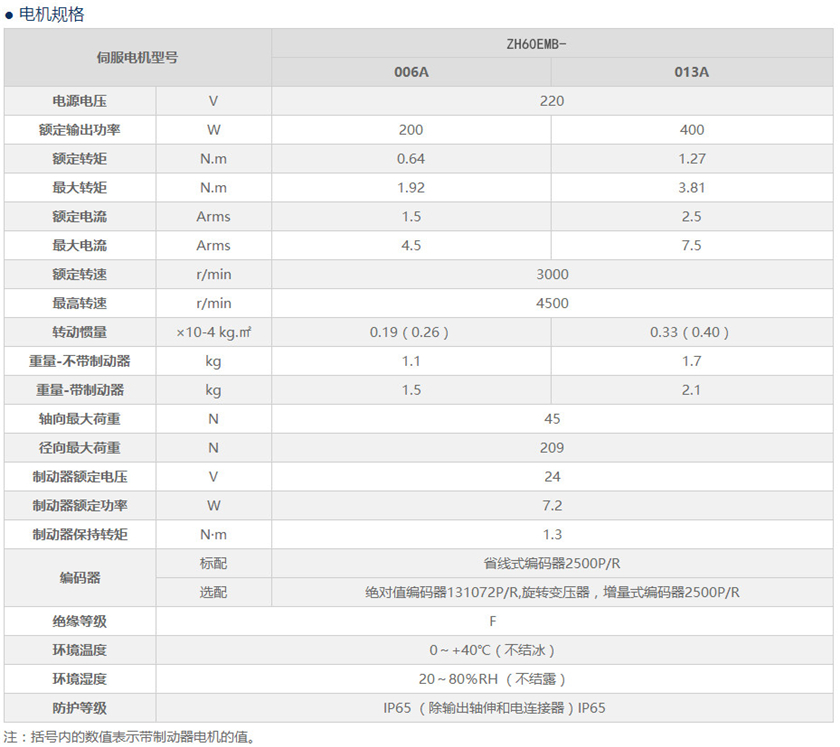
Task: Click the 额定输出功率 row label
Action: coord(80,130)
